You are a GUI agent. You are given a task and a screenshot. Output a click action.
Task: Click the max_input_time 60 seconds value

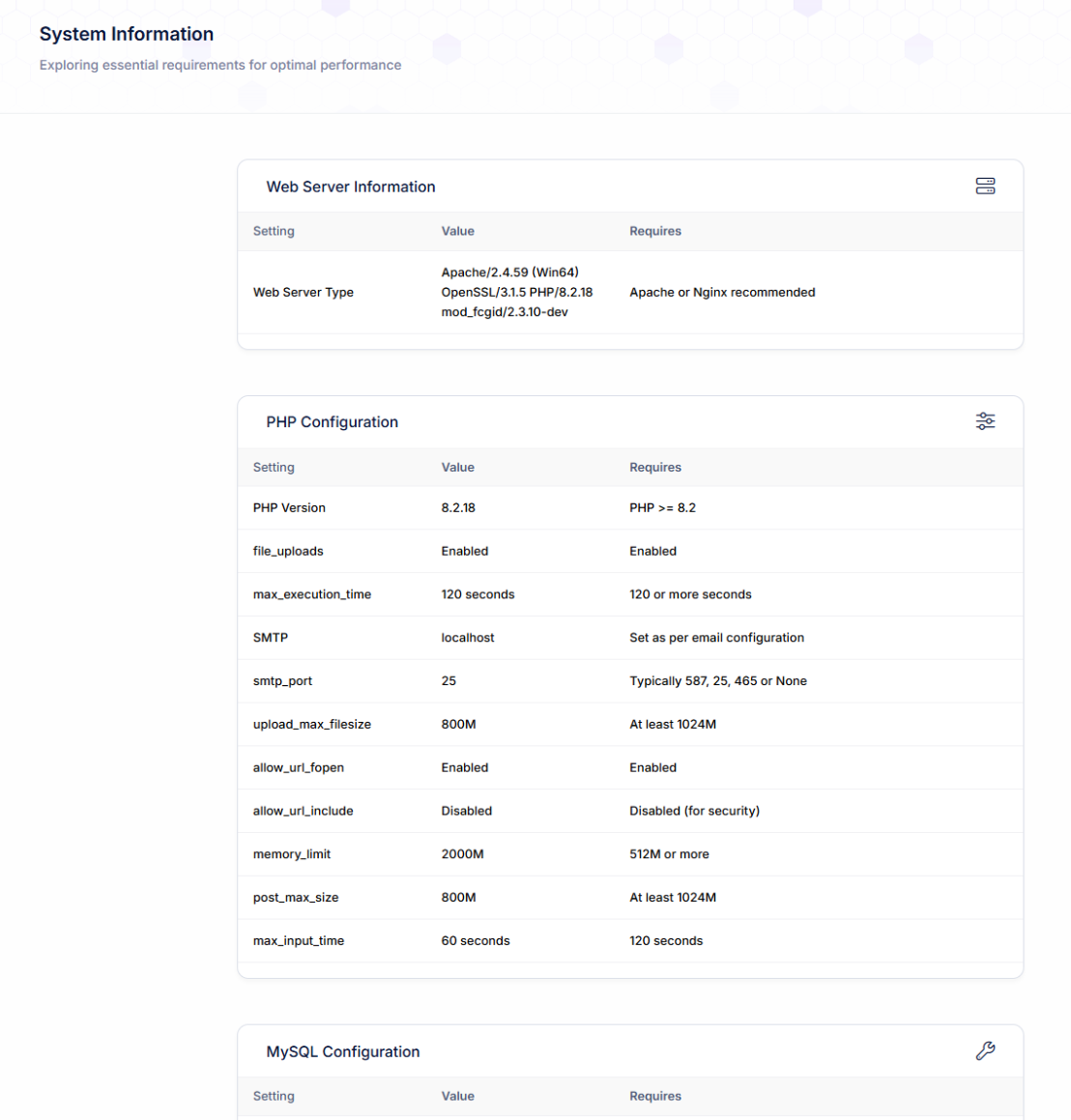(x=476, y=940)
